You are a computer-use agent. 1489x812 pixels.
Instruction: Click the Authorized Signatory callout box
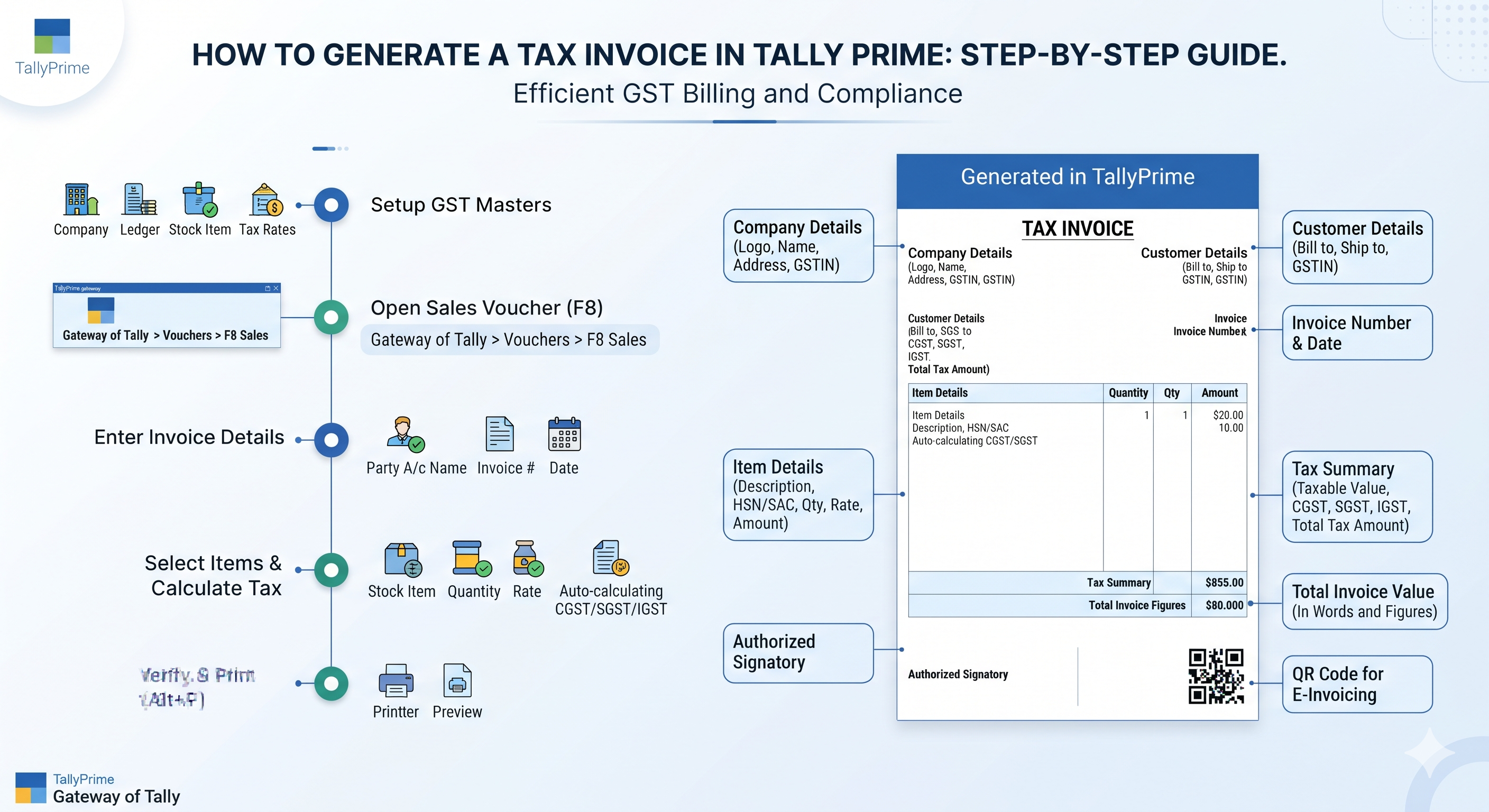(x=798, y=653)
